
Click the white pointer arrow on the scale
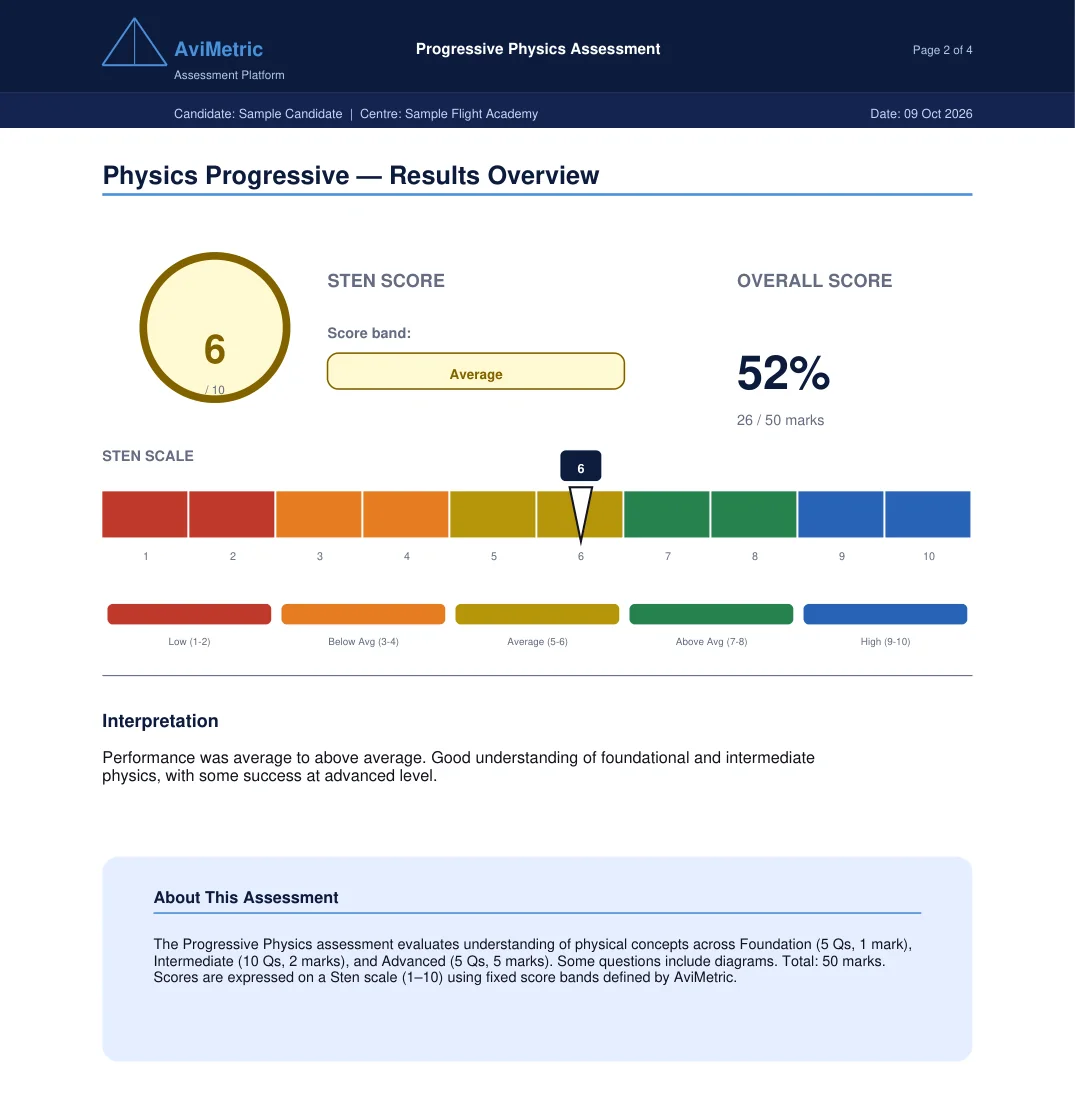point(580,514)
